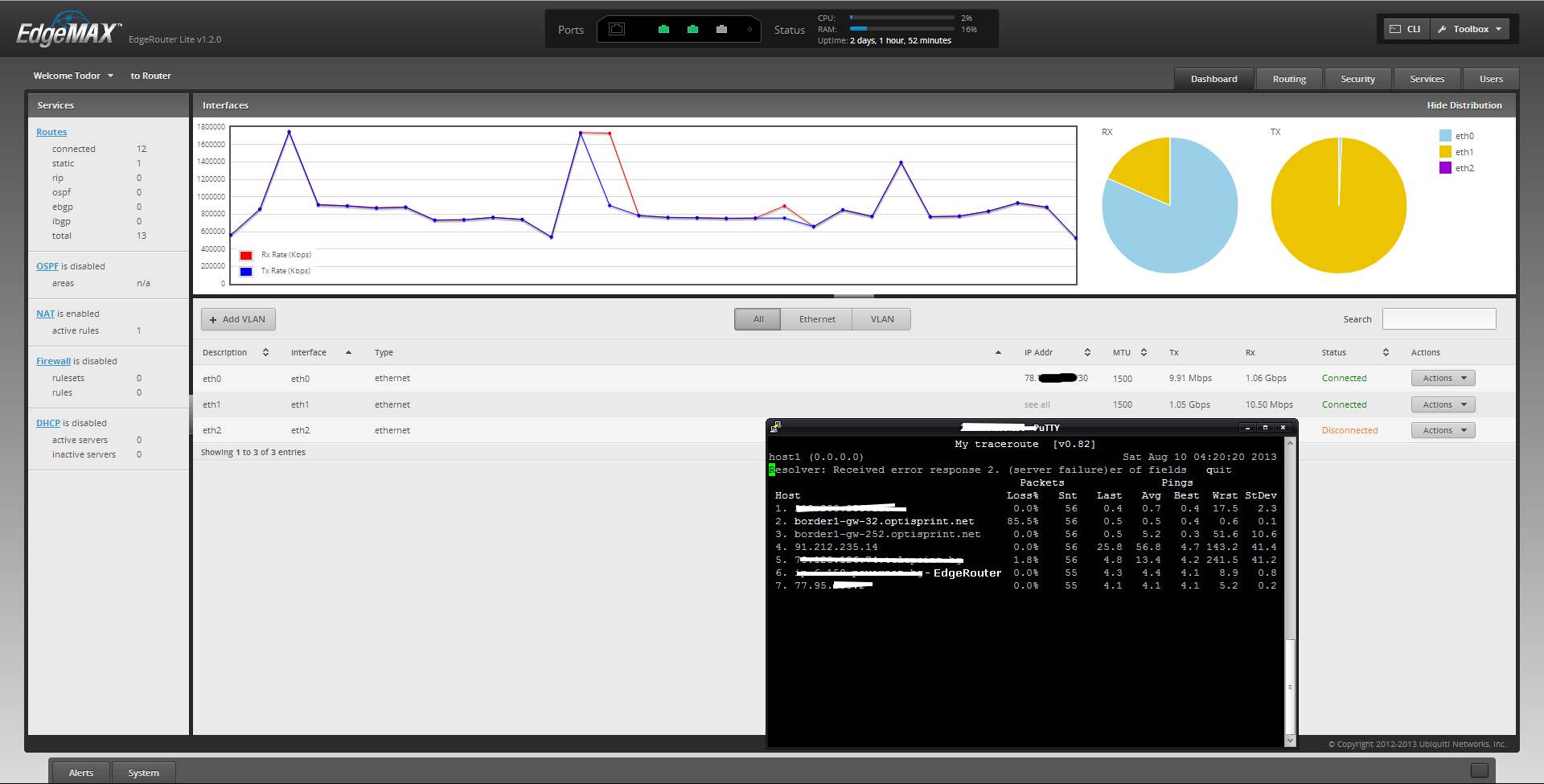Click the interface Search input field
This screenshot has height=784, width=1544.
click(x=1439, y=319)
